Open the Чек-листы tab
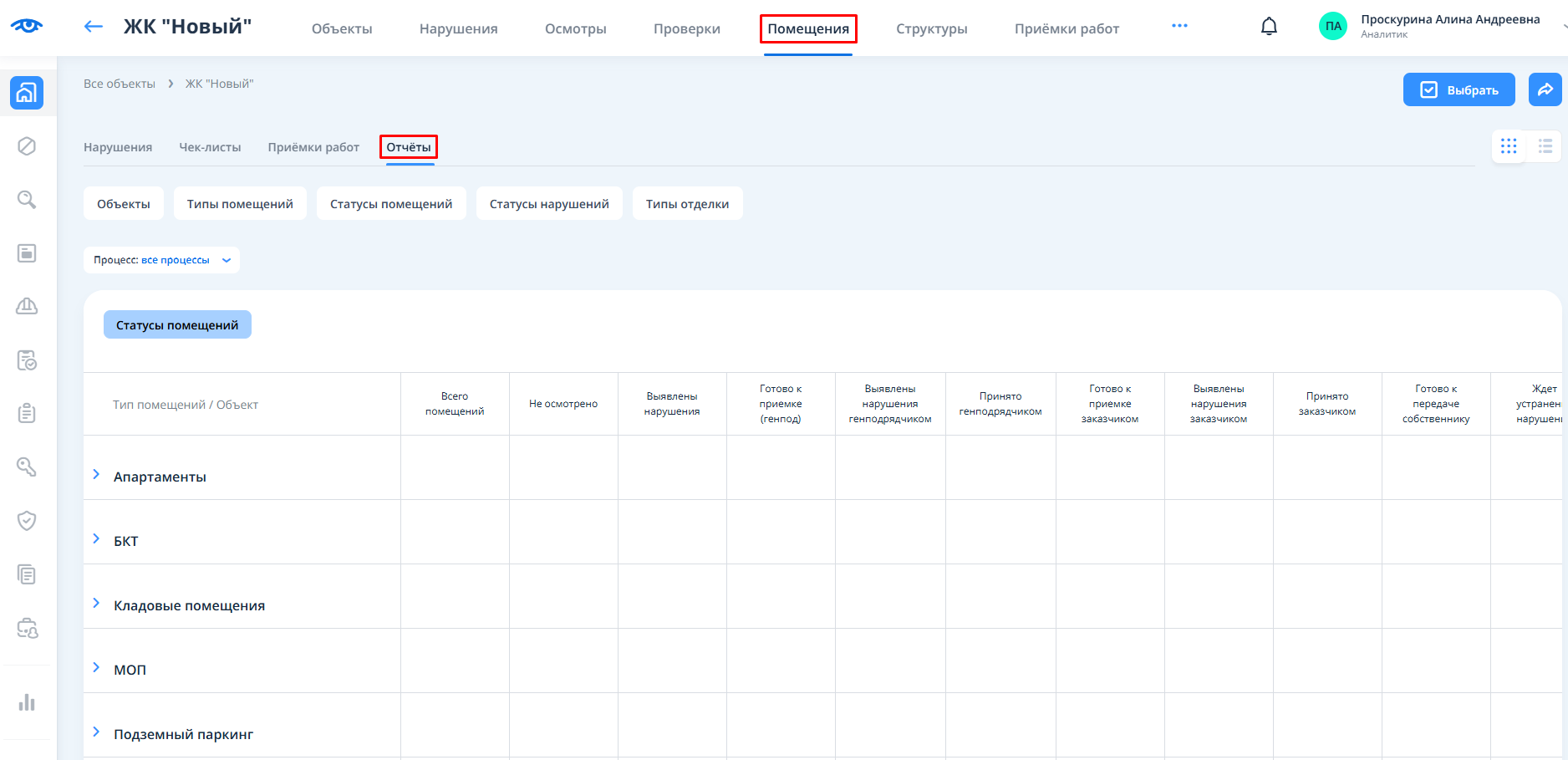The height and width of the screenshot is (760, 1568). (210, 147)
